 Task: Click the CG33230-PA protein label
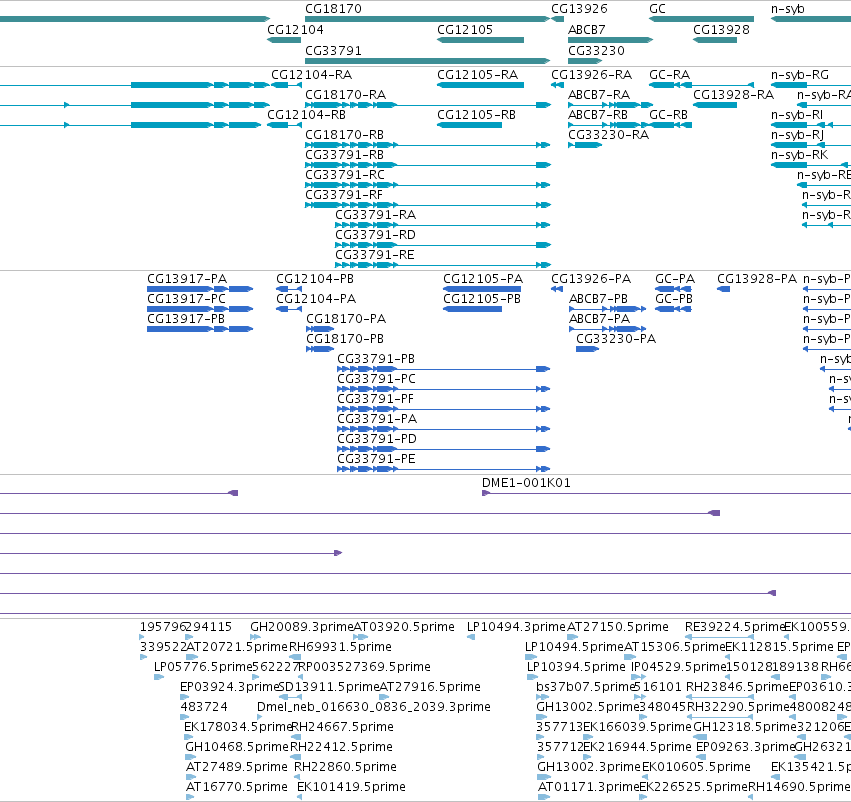pyautogui.click(x=616, y=339)
